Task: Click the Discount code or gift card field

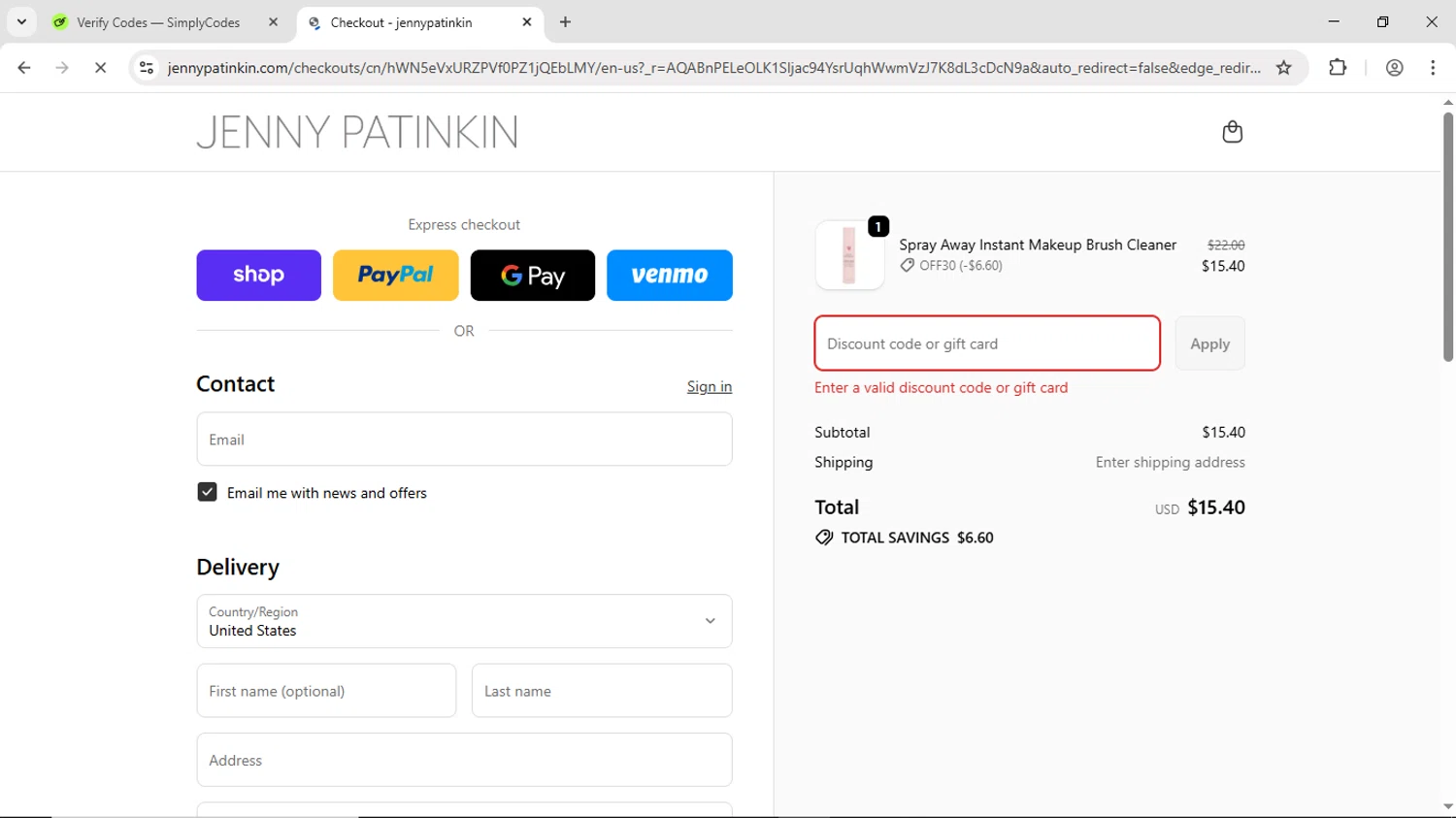Action: click(987, 344)
